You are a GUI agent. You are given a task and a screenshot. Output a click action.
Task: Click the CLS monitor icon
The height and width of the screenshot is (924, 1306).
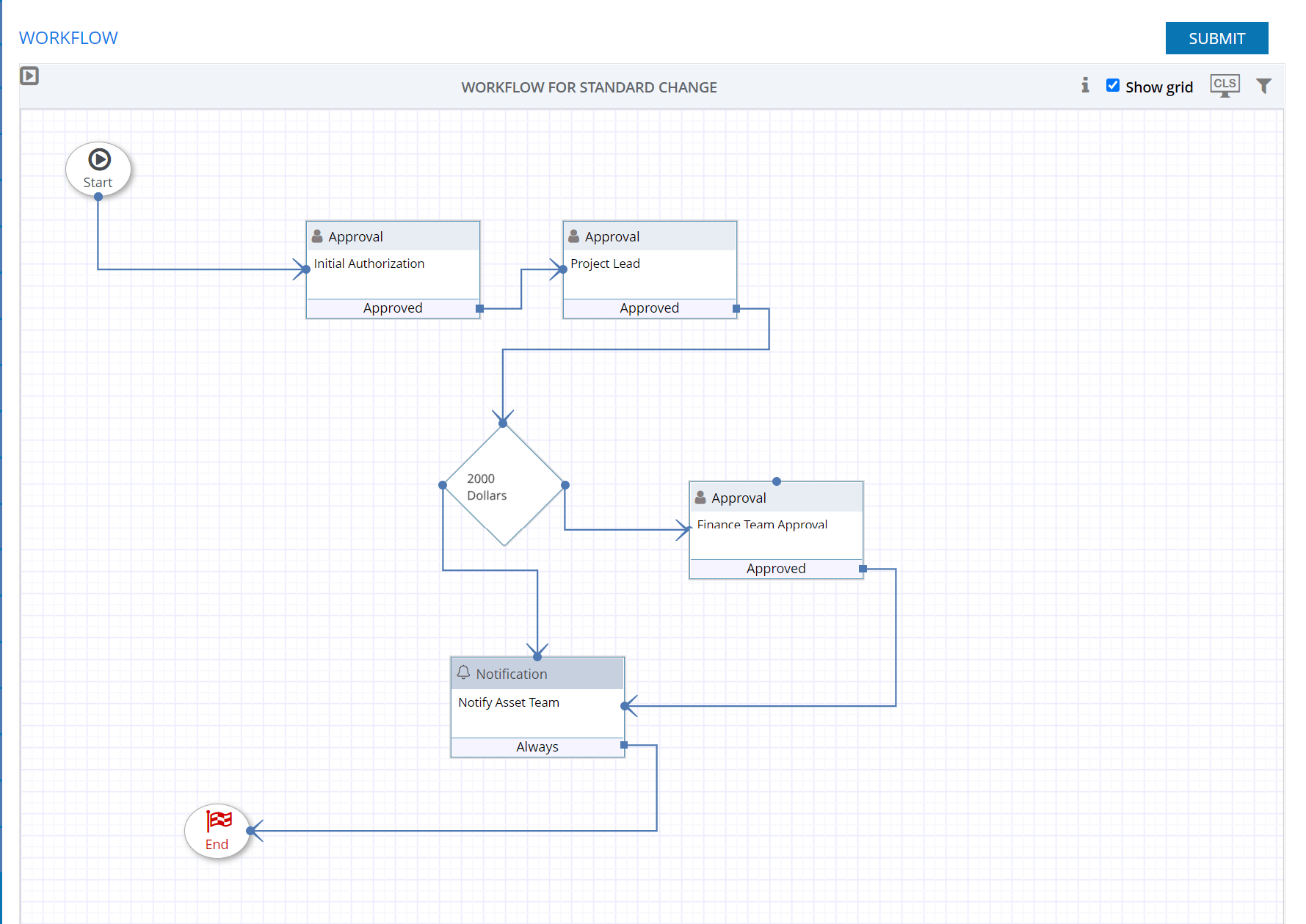click(x=1225, y=86)
